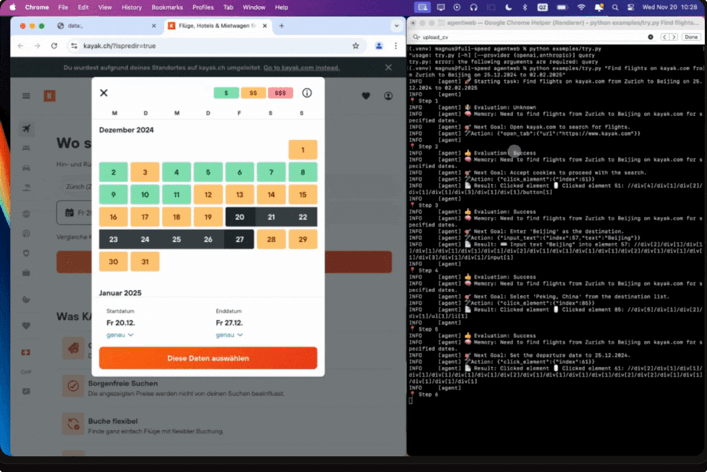The image size is (707, 472).
Task: Expand the Enddatum genau dropdown
Action: [229, 335]
